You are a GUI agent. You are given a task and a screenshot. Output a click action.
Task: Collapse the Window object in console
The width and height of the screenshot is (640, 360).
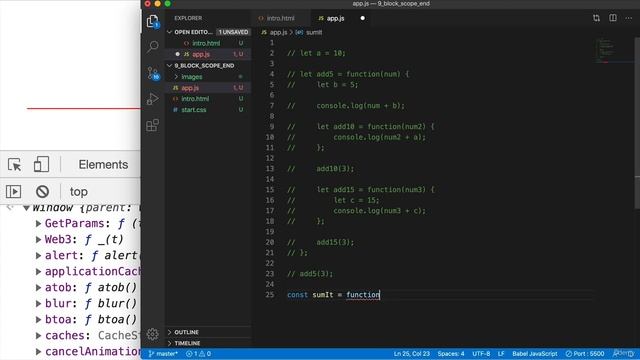26,208
